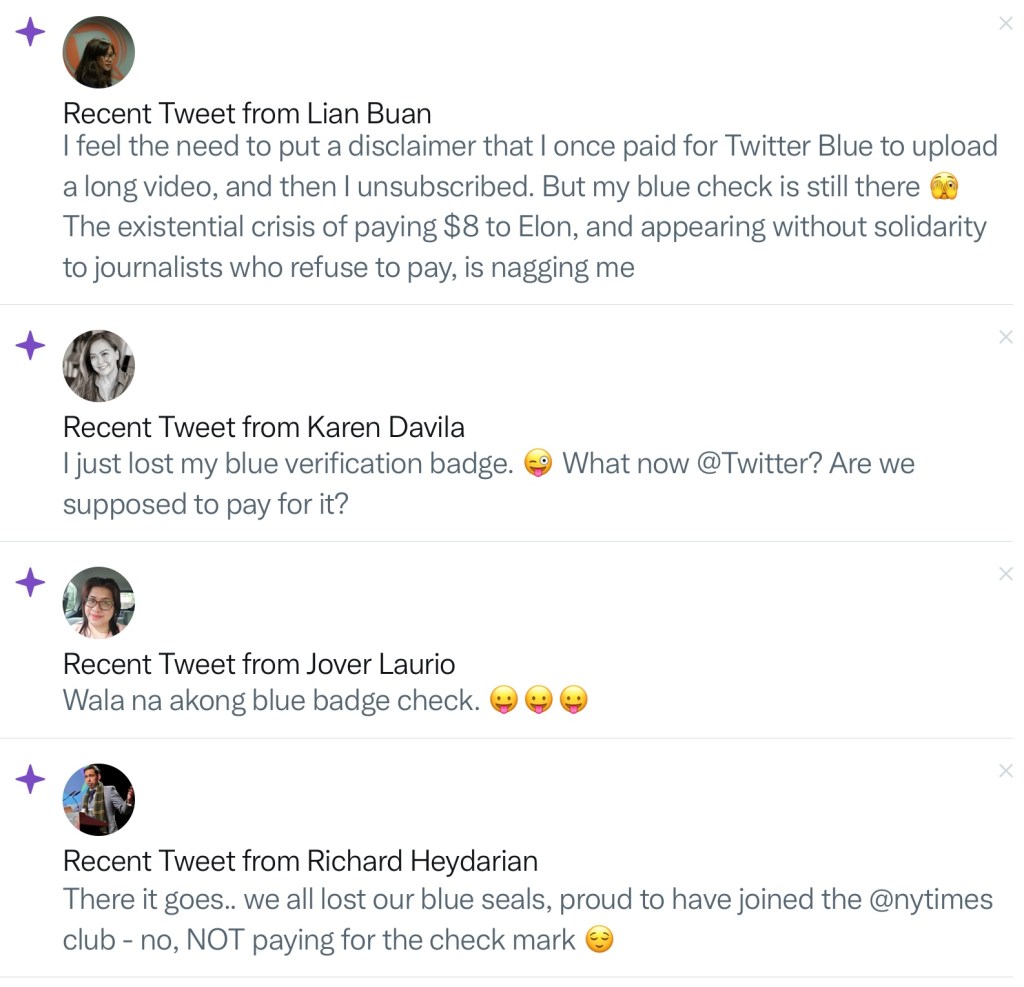Viewport: 1024px width, 987px height.
Task: Dismiss the Richard Heydarian tweet notification
Action: click(x=1005, y=770)
